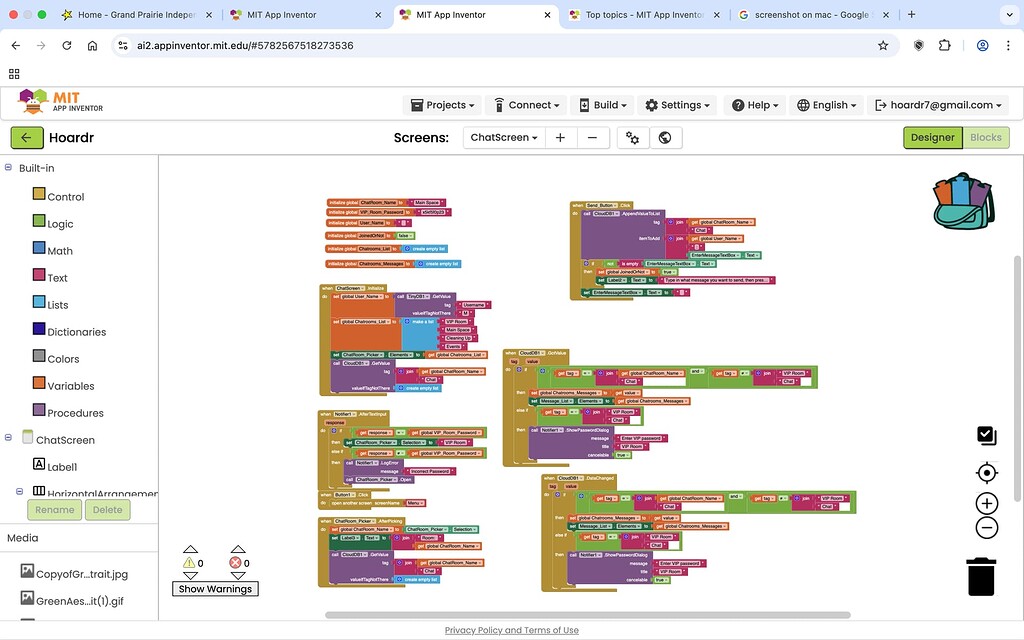Click the remove screen minus button
Viewport: 1024px width, 640px height.
pos(592,138)
